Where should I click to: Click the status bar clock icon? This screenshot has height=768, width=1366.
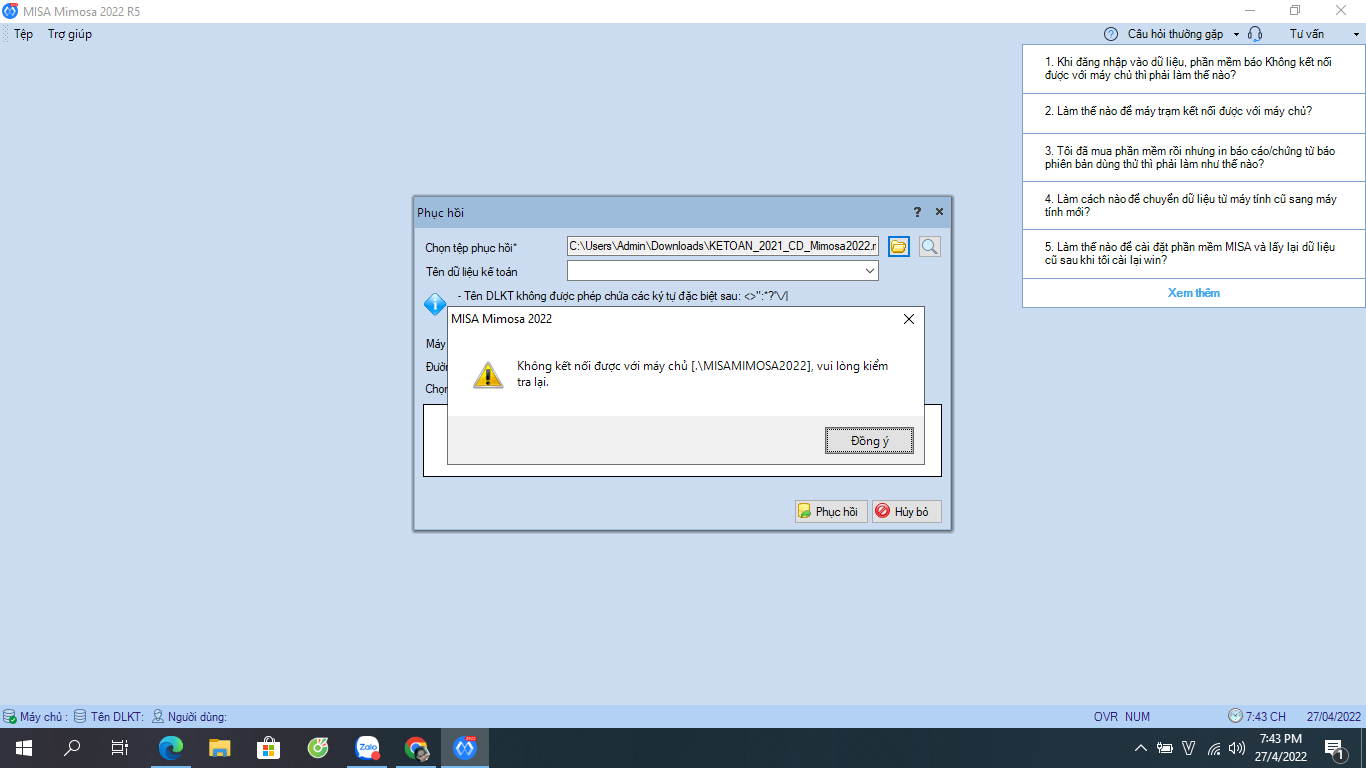(1236, 717)
